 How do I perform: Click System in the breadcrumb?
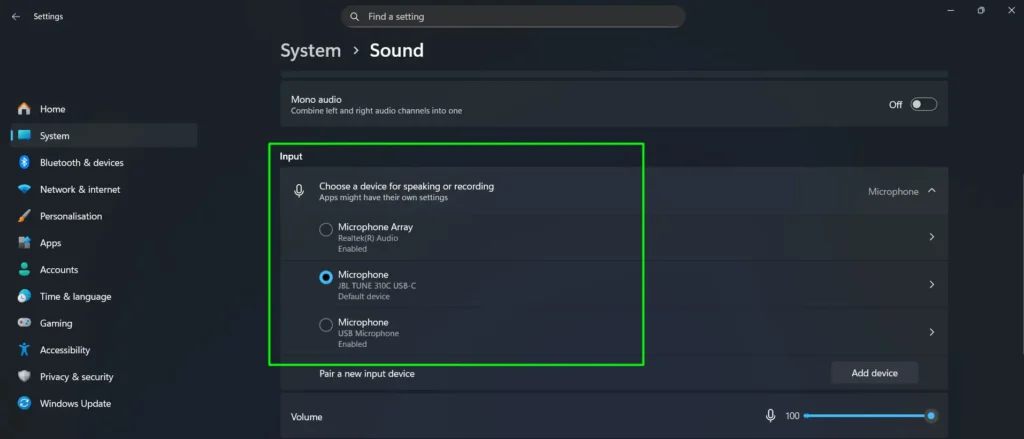(x=311, y=50)
